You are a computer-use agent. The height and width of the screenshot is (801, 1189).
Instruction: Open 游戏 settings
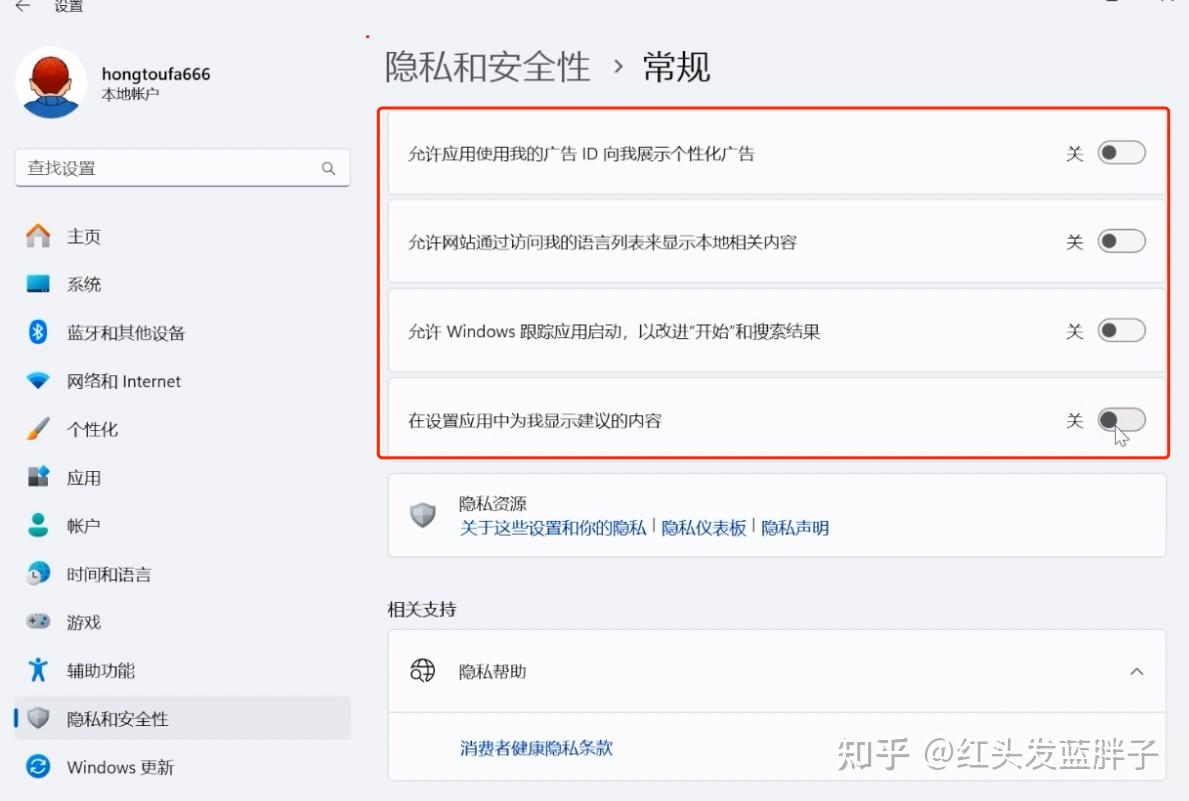(x=182, y=622)
